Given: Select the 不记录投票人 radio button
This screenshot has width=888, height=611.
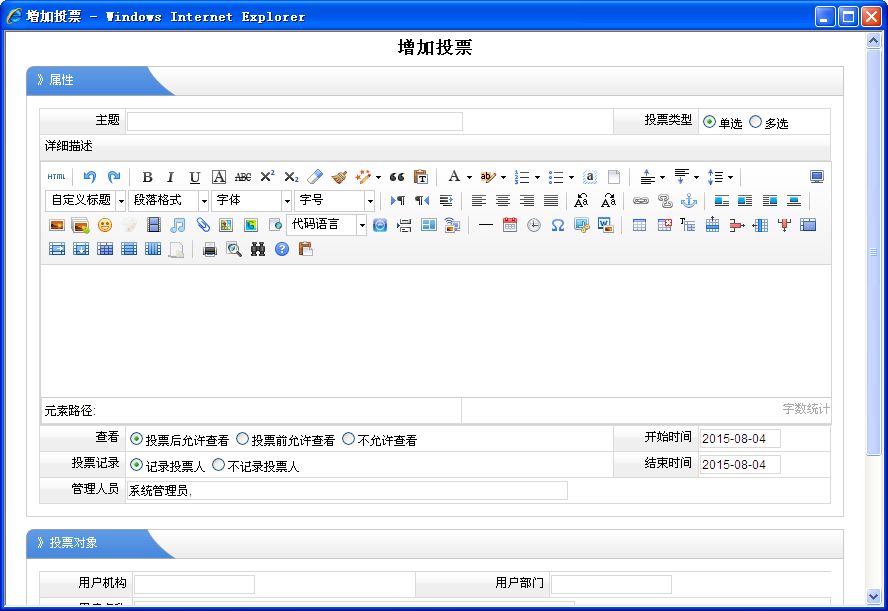Looking at the screenshot, I should click(218, 465).
